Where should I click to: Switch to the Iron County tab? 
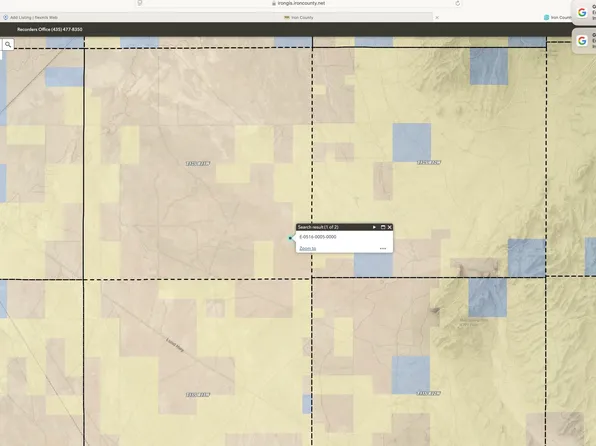point(299,17)
